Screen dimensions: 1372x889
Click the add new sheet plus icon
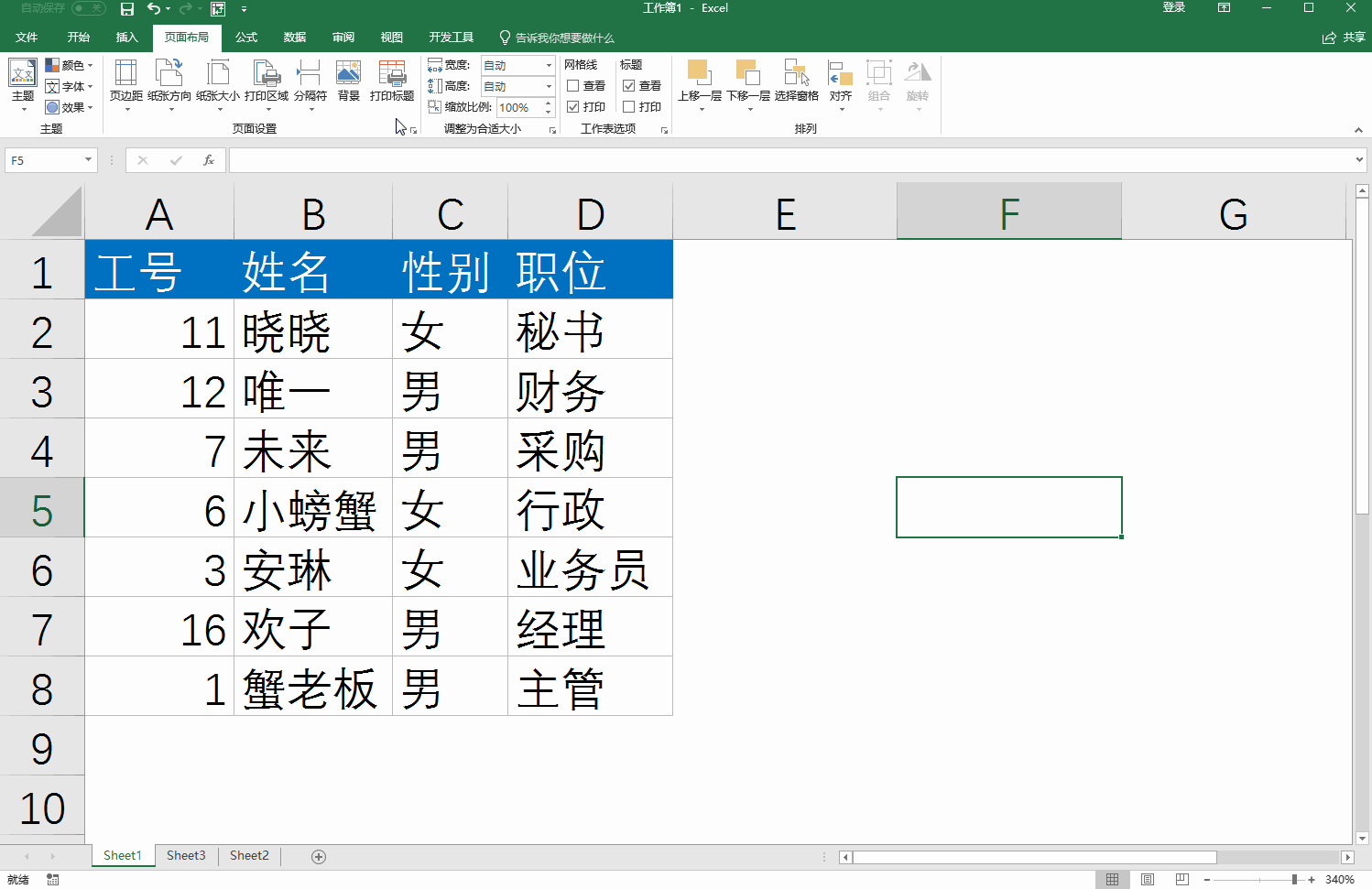coord(319,857)
